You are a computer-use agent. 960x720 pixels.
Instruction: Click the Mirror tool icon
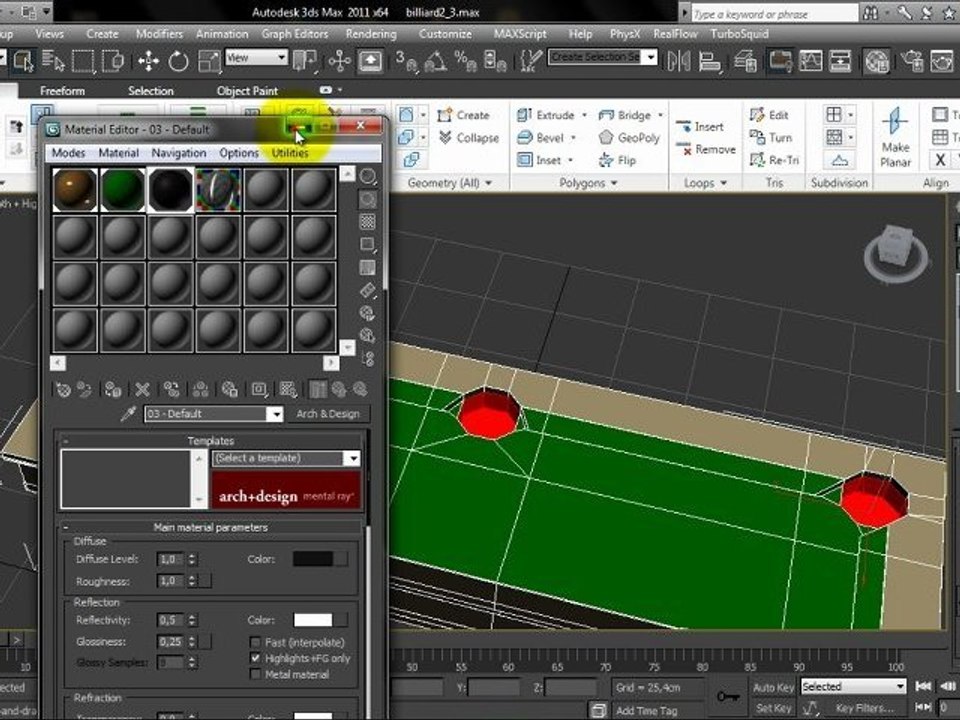click(678, 61)
